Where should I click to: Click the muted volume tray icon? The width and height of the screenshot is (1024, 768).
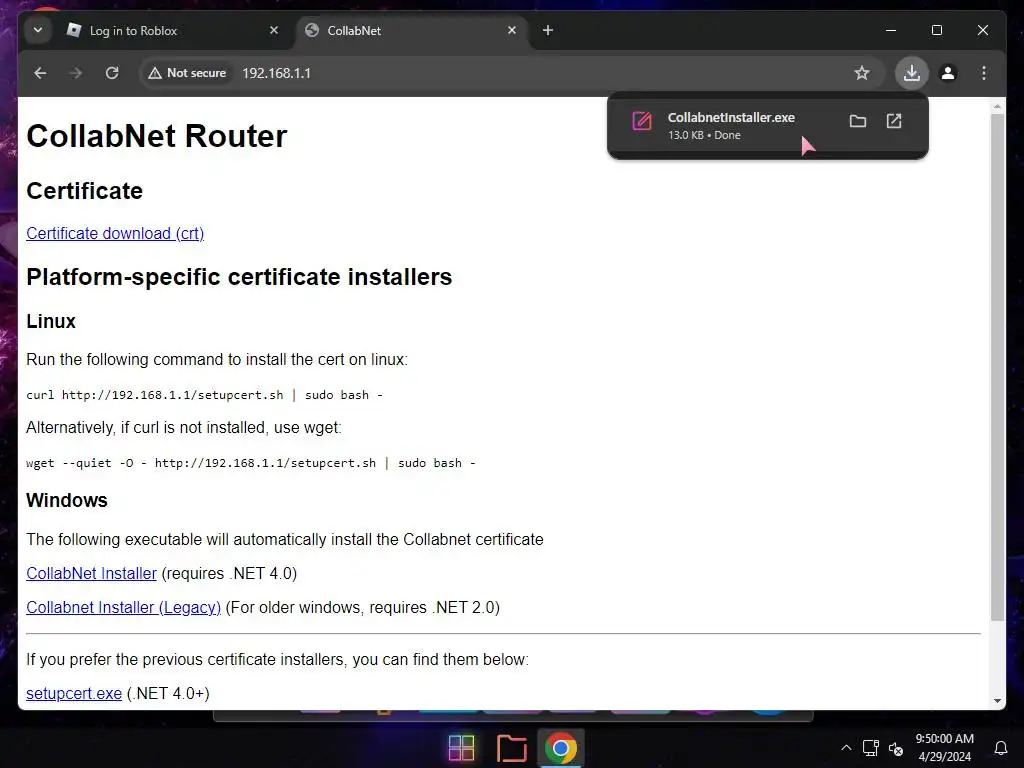click(x=896, y=749)
